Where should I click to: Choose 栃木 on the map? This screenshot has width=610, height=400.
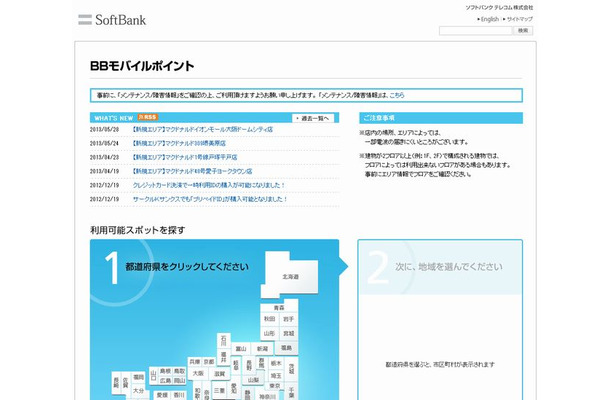click(276, 363)
